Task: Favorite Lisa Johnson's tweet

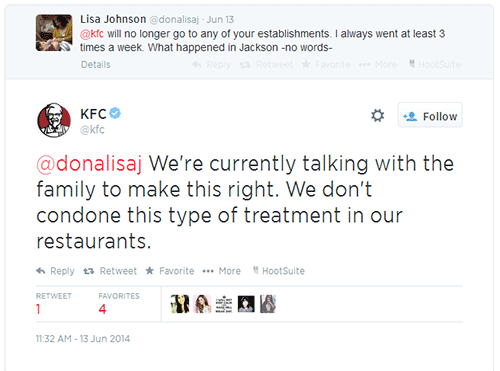Action: coord(326,64)
